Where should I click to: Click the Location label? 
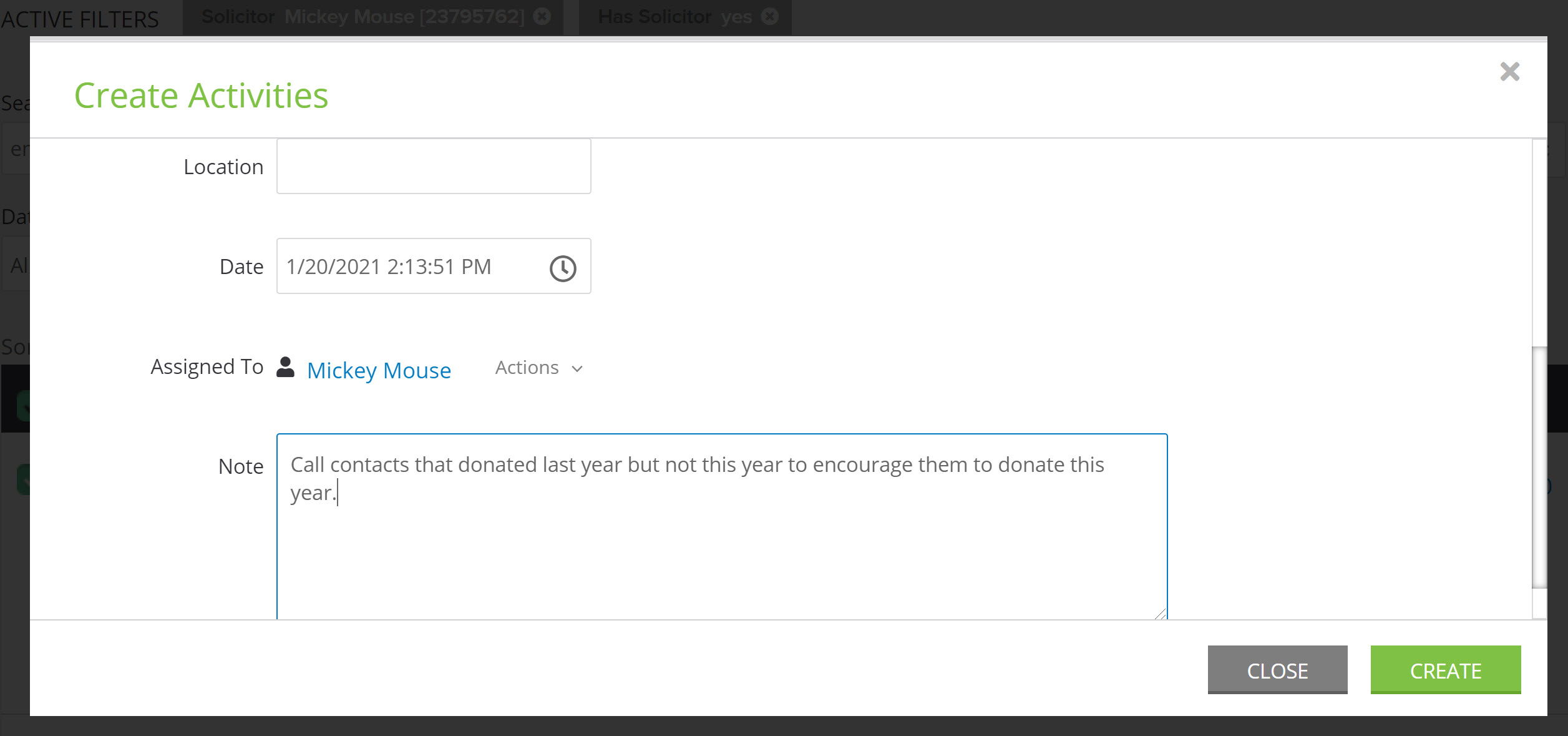pyautogui.click(x=223, y=167)
